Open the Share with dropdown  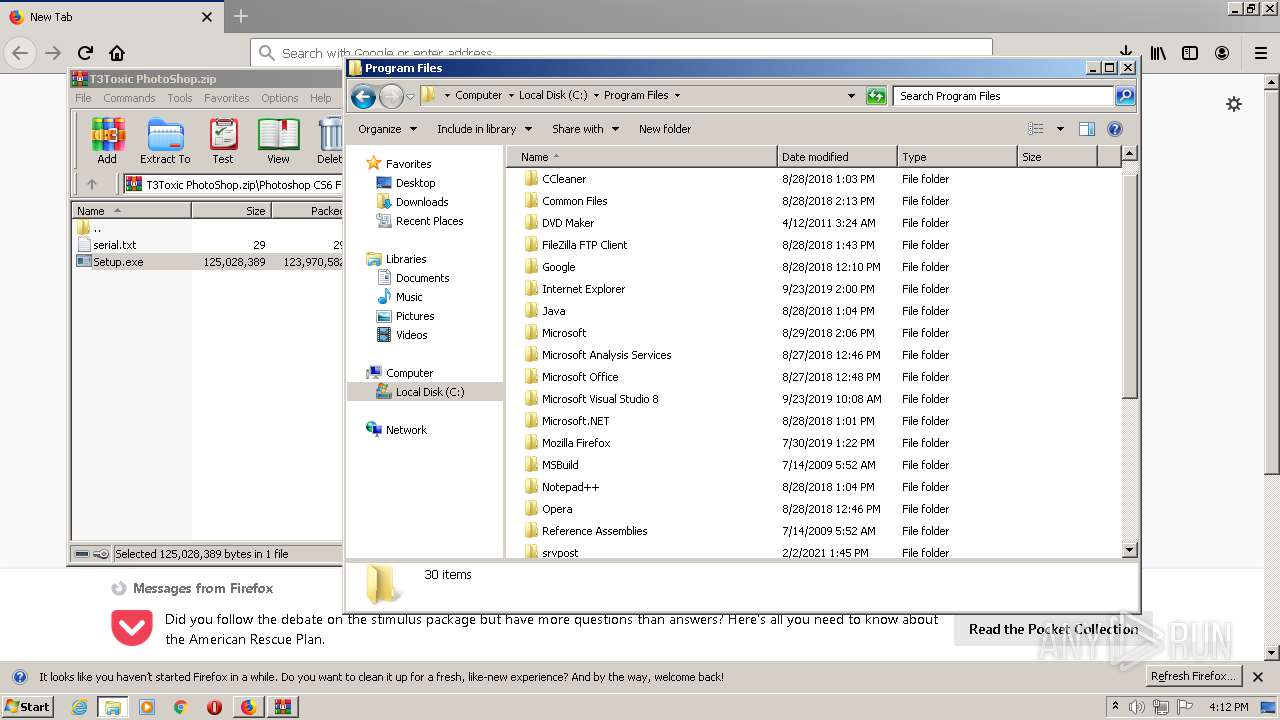click(585, 129)
